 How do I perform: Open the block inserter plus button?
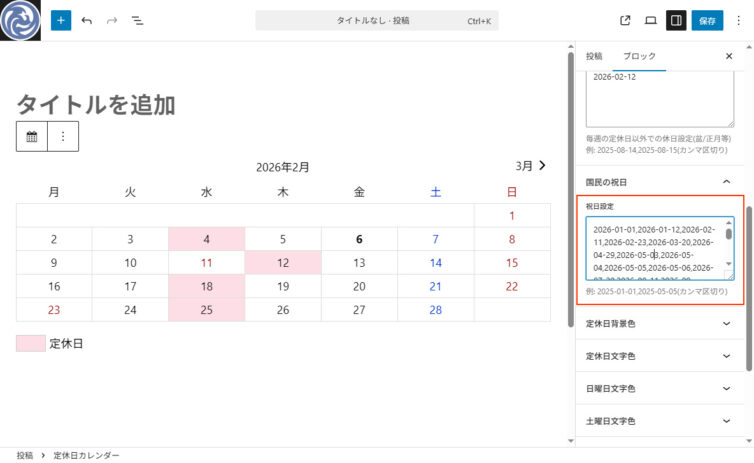tap(61, 20)
